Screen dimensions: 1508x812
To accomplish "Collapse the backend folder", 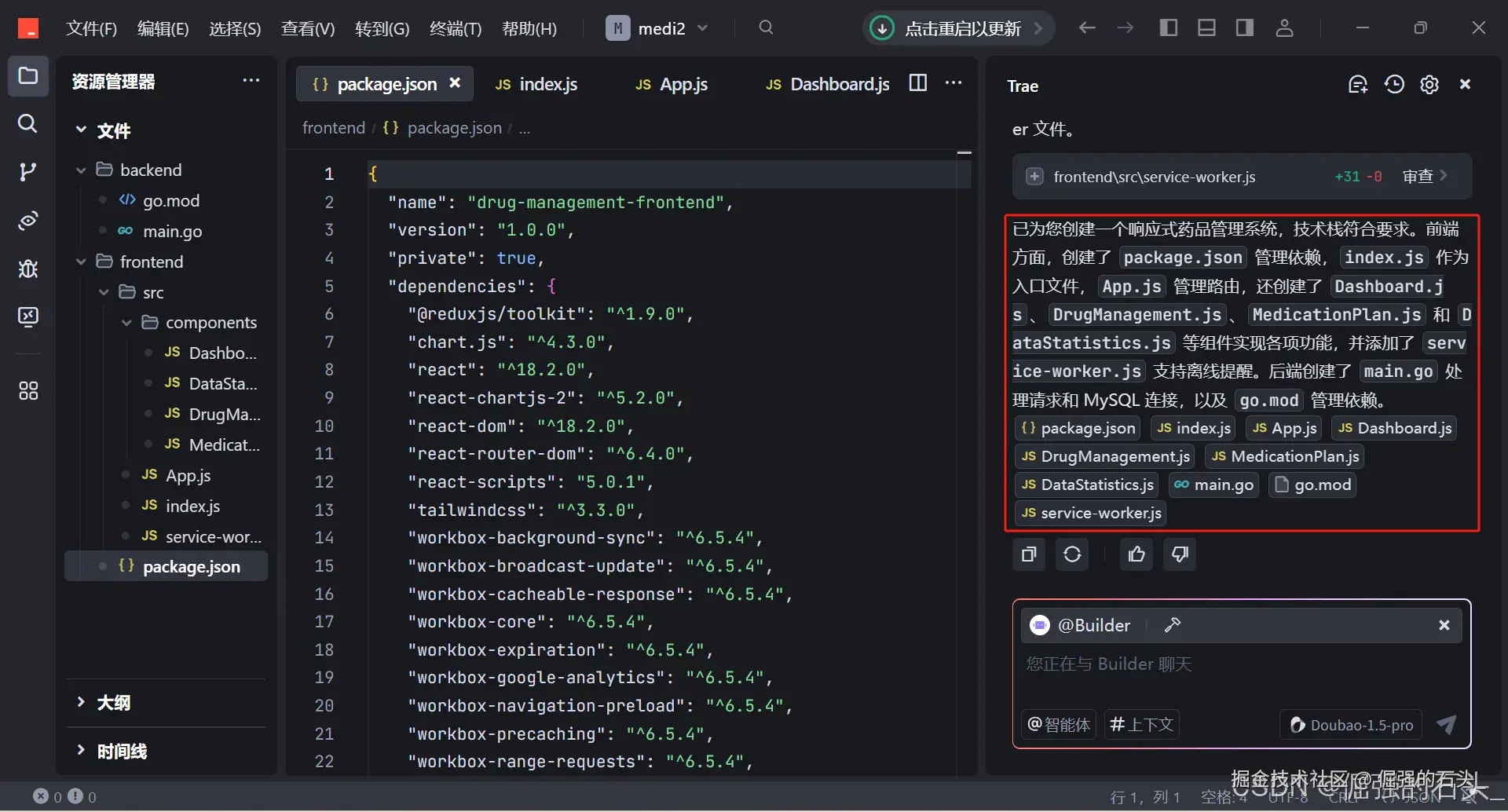I will (81, 170).
